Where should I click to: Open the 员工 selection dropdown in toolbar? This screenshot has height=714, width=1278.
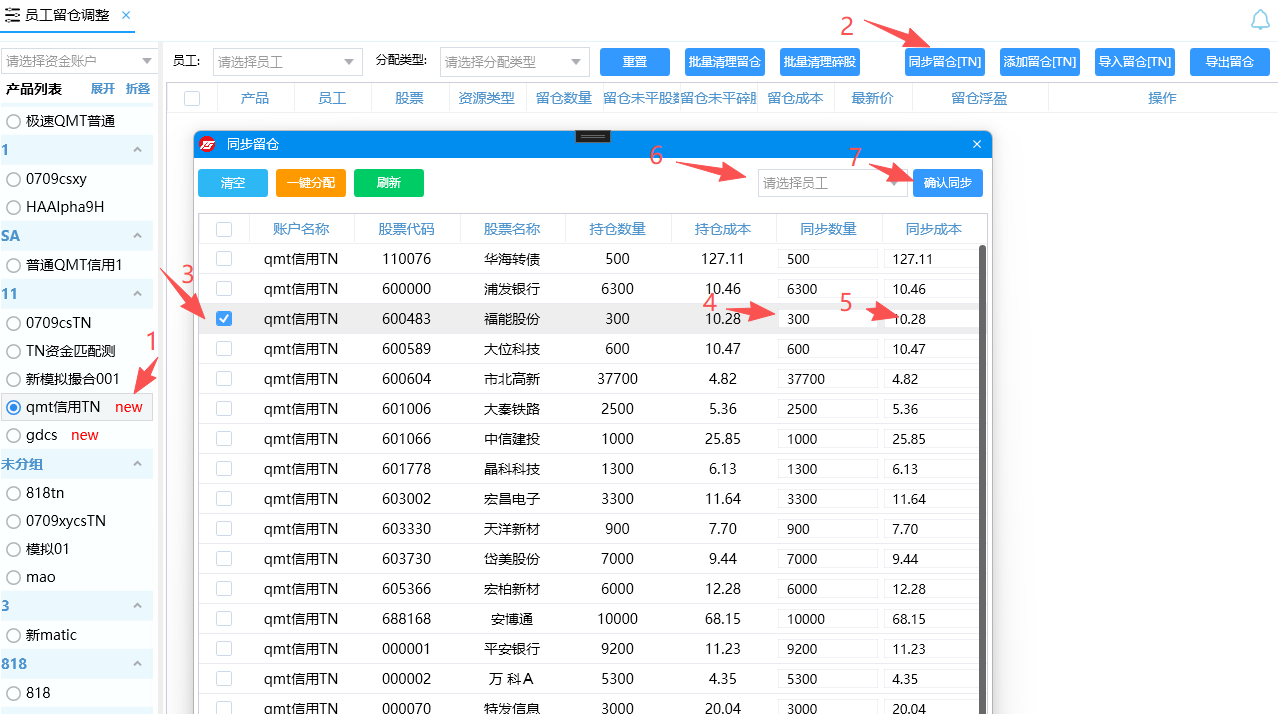click(x=288, y=62)
